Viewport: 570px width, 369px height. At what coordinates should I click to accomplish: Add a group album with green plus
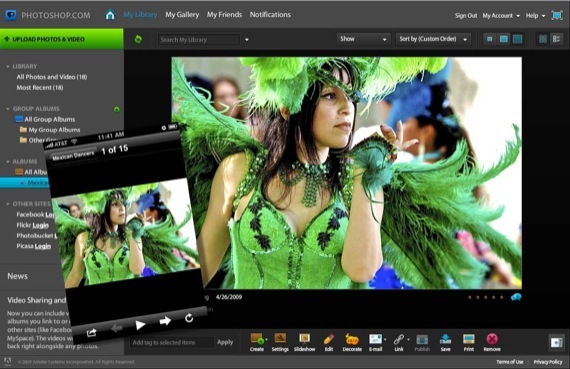point(116,109)
